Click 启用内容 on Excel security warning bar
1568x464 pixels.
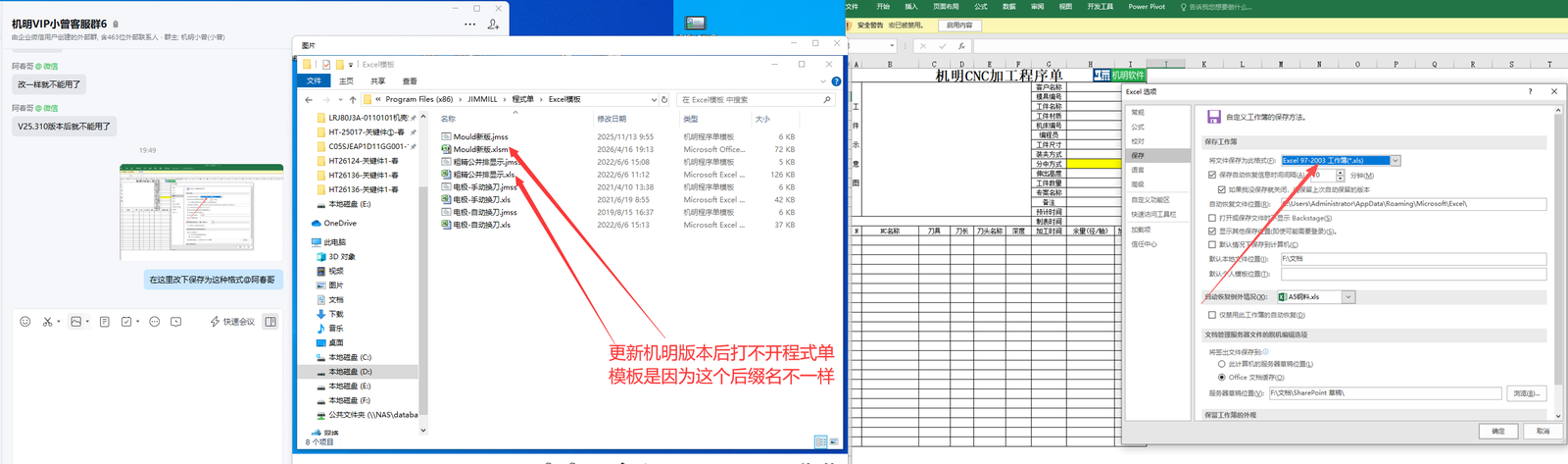[960, 26]
